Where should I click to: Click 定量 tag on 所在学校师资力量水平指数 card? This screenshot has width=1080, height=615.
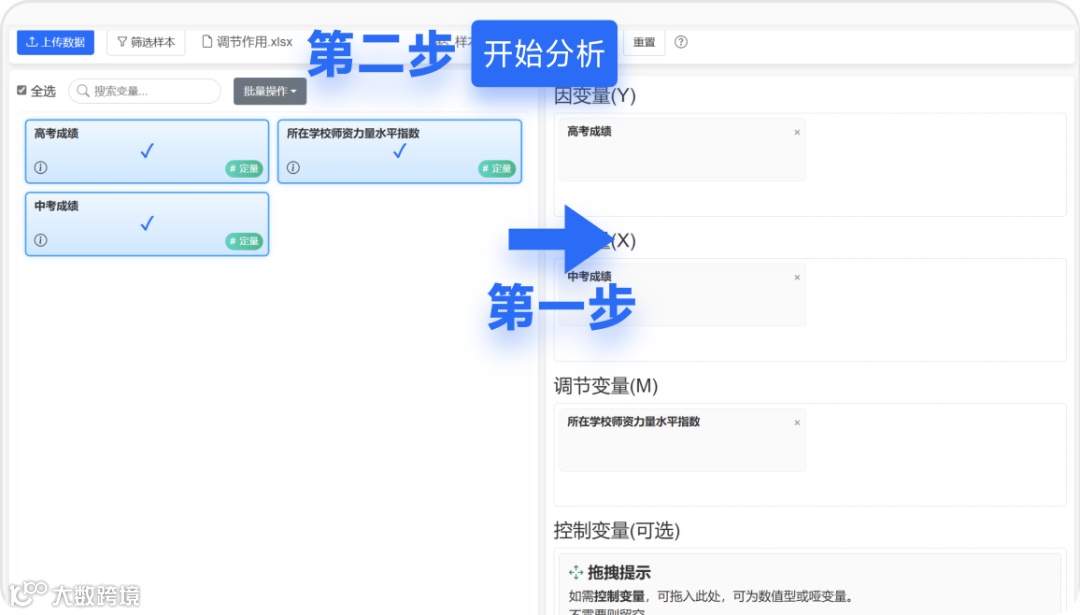click(x=497, y=169)
